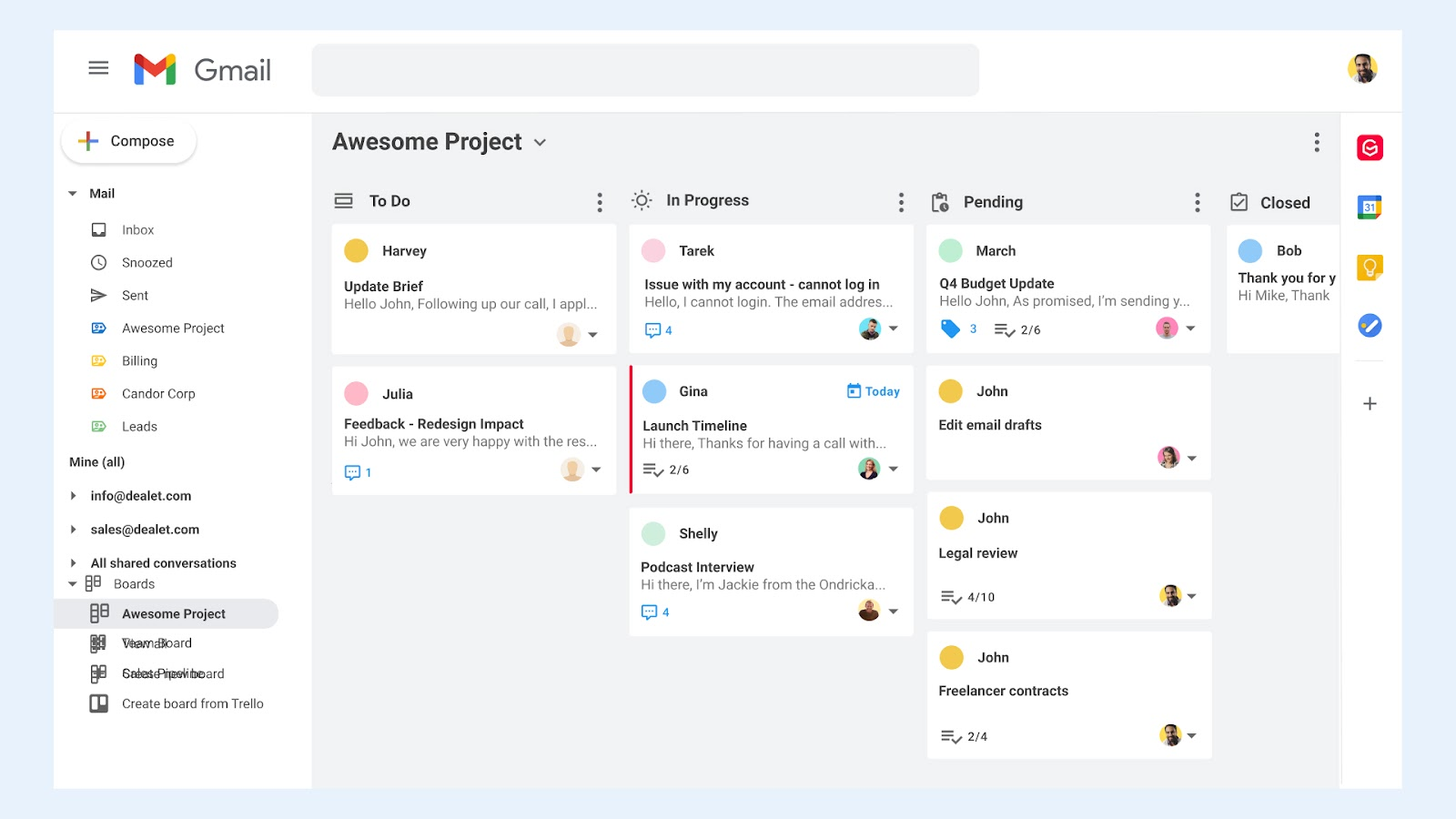Open Pending column options menu
This screenshot has width=1456, height=819.
(x=1198, y=202)
